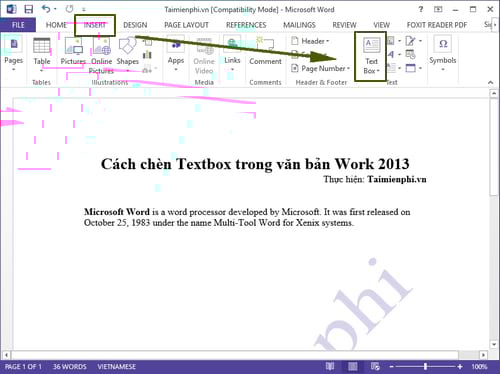Undo the last action

[x=46, y=9]
